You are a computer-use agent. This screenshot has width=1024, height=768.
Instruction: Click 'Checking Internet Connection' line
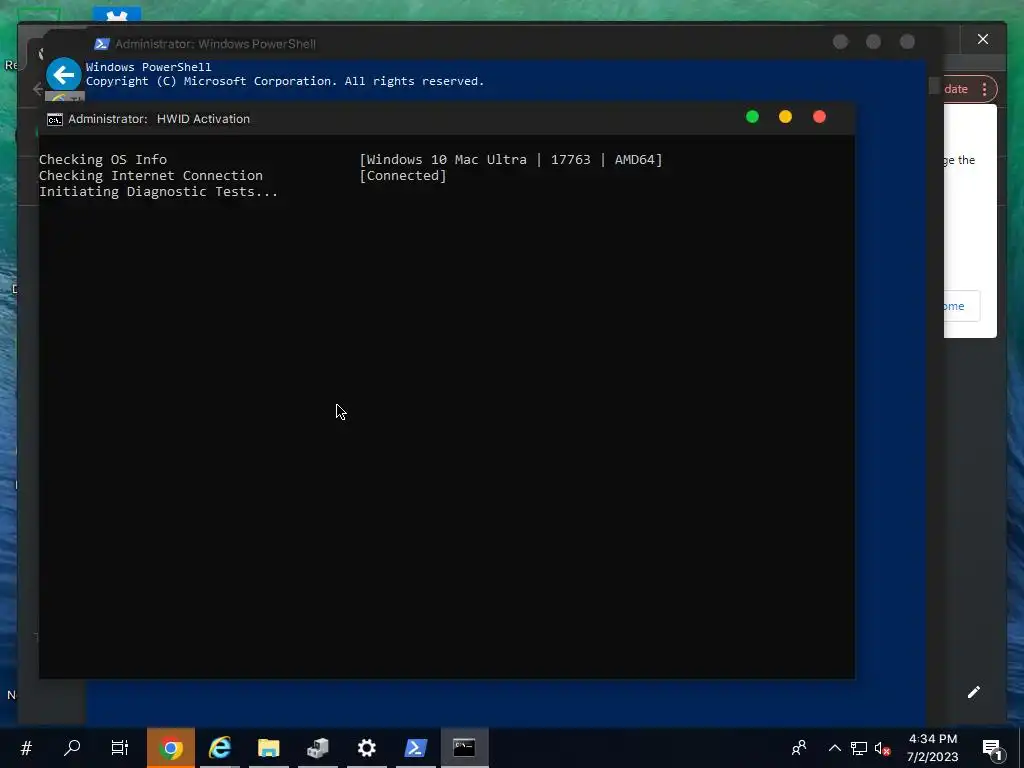(151, 176)
